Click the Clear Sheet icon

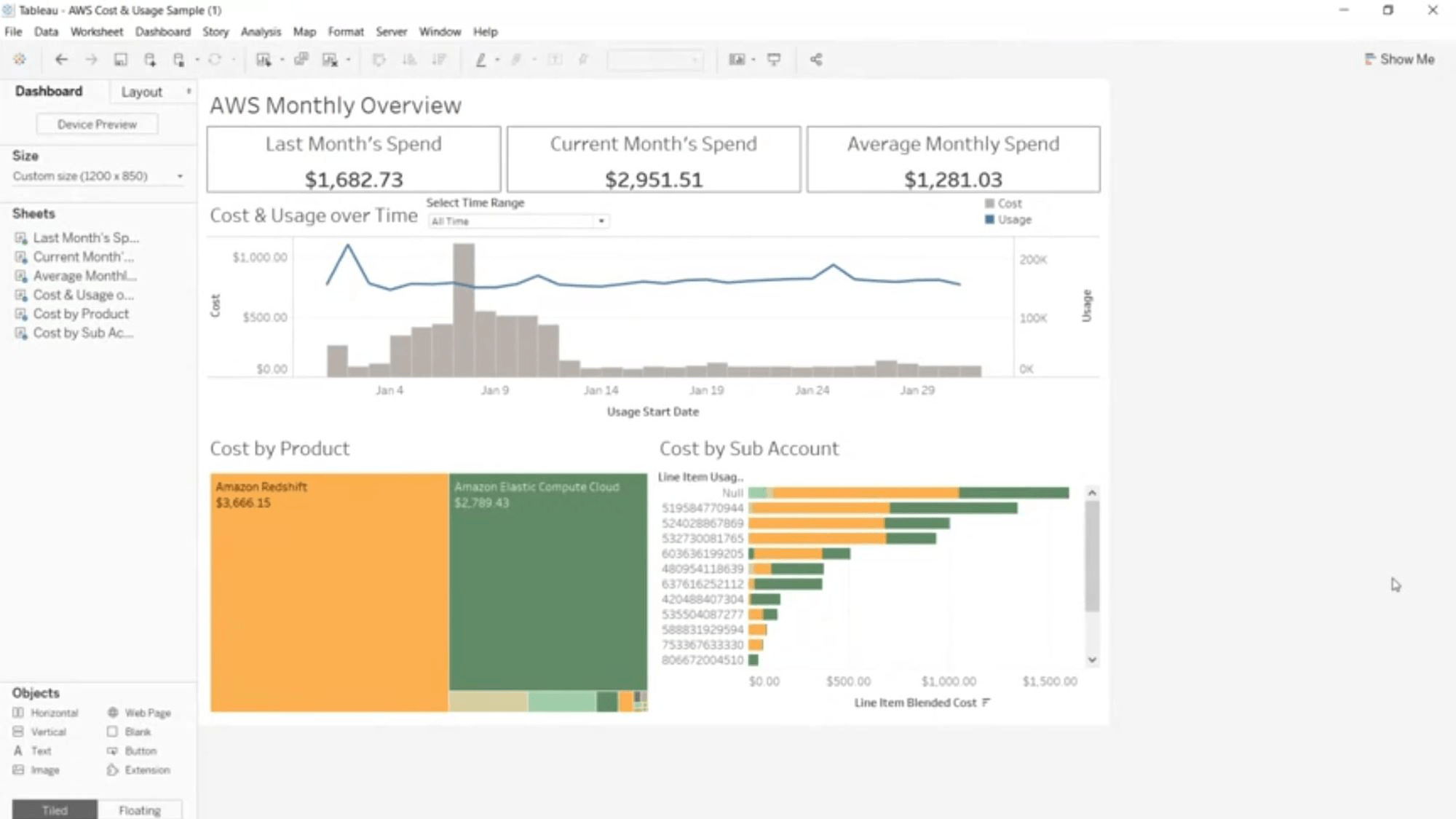click(x=330, y=60)
